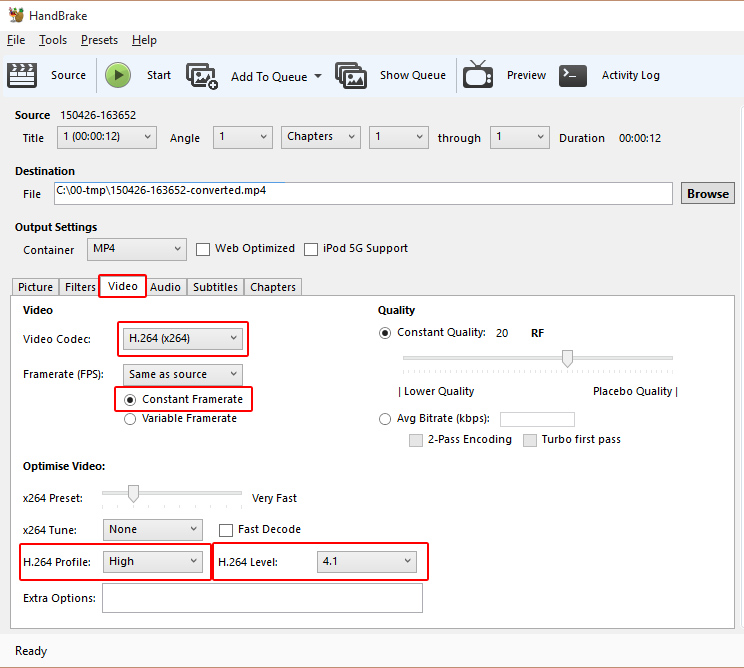Viewport: 744px width, 668px height.
Task: Open the Chapters range type dropdown
Action: point(321,137)
